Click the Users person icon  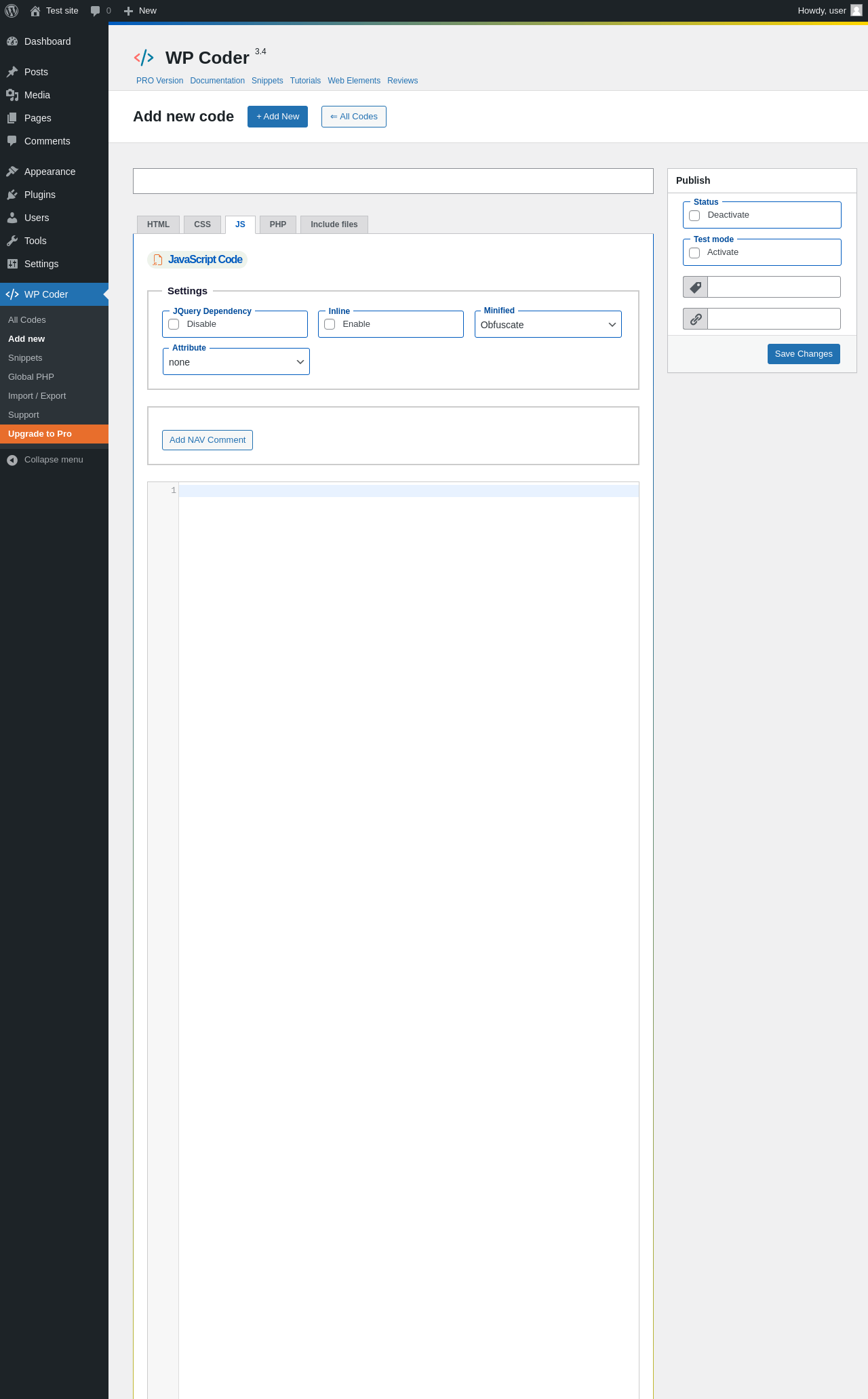12,218
